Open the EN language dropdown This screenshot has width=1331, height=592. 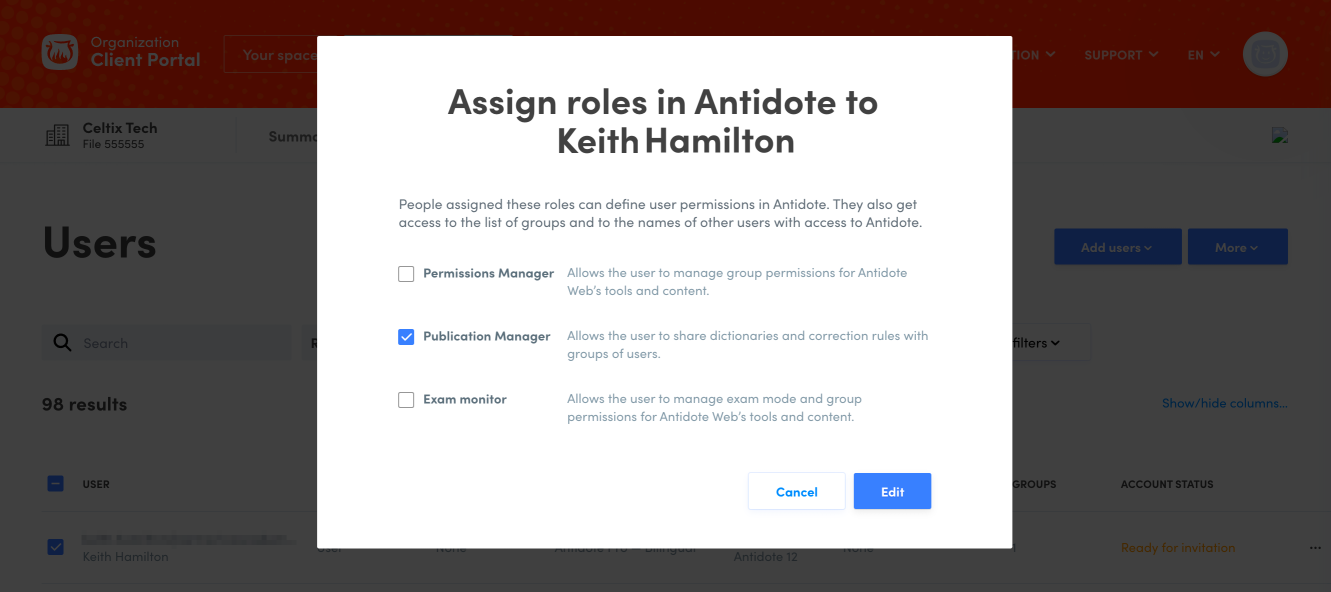1203,55
